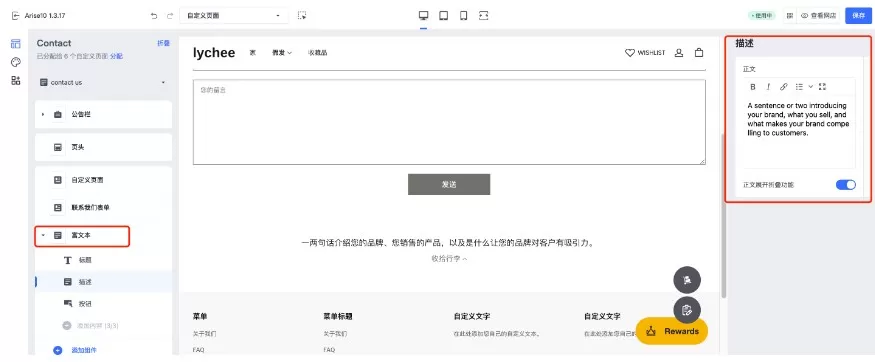Click the exit editor icon beside Arise10
This screenshot has height=362, width=875.
pos(15,16)
